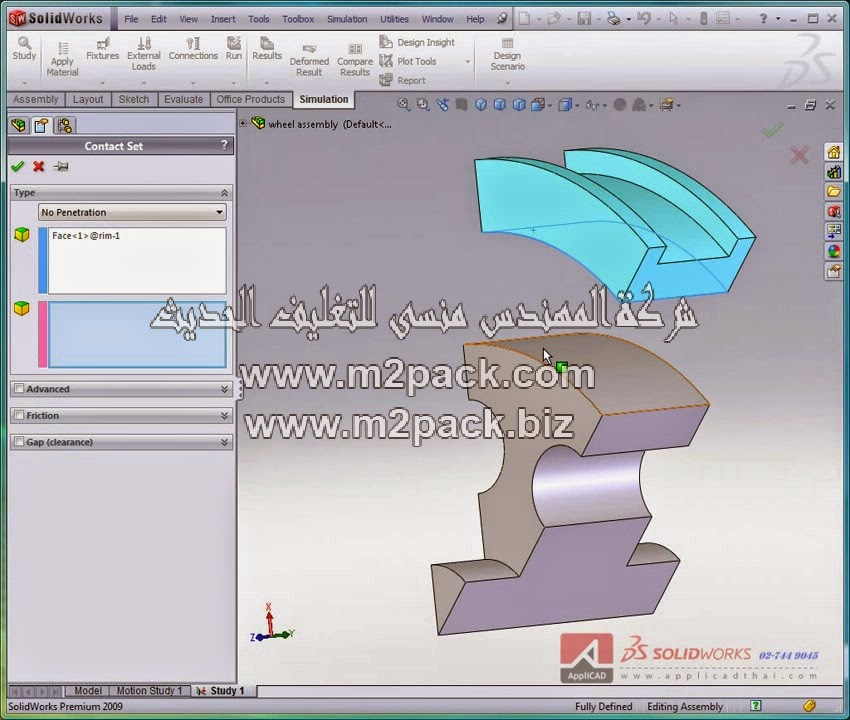The image size is (850, 720).
Task: Open the Simulation menu
Action: tap(347, 19)
